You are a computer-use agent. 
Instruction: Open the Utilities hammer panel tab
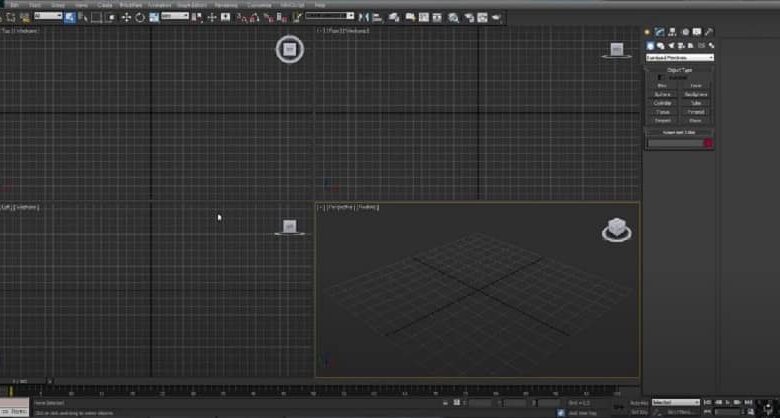pyautogui.click(x=709, y=32)
